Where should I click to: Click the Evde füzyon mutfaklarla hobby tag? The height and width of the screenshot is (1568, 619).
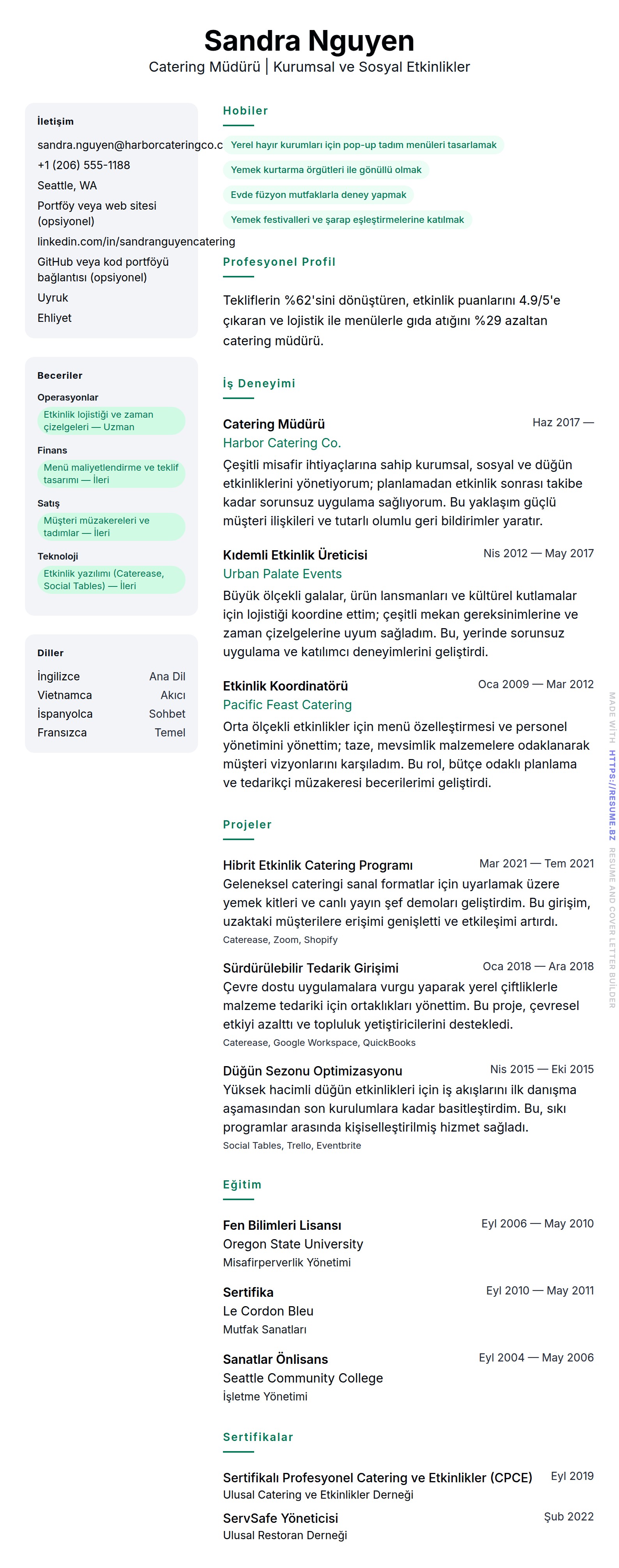pyautogui.click(x=318, y=195)
